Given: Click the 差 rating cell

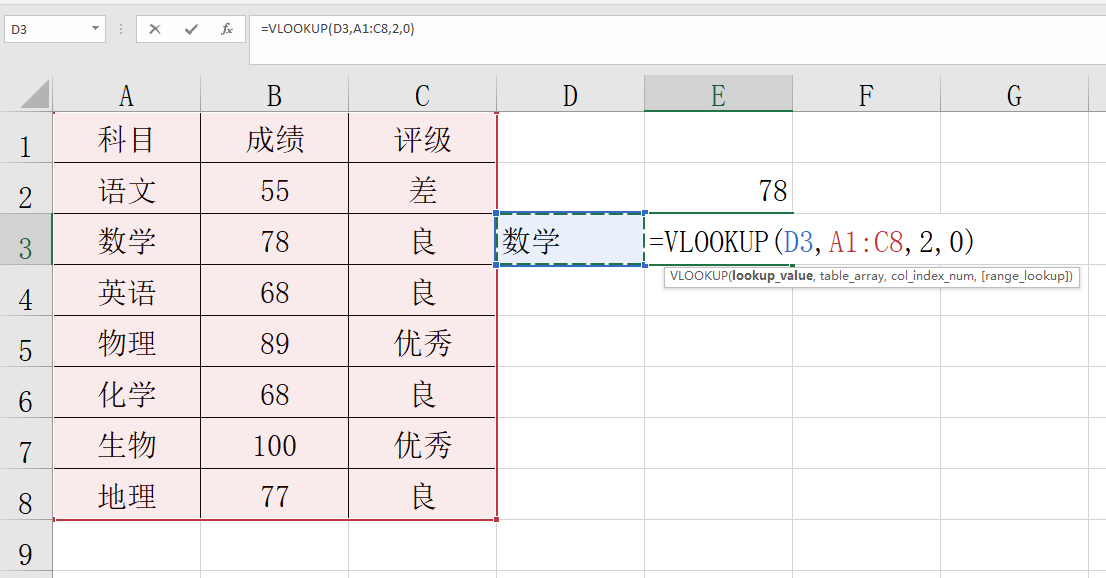Looking at the screenshot, I should (423, 188).
